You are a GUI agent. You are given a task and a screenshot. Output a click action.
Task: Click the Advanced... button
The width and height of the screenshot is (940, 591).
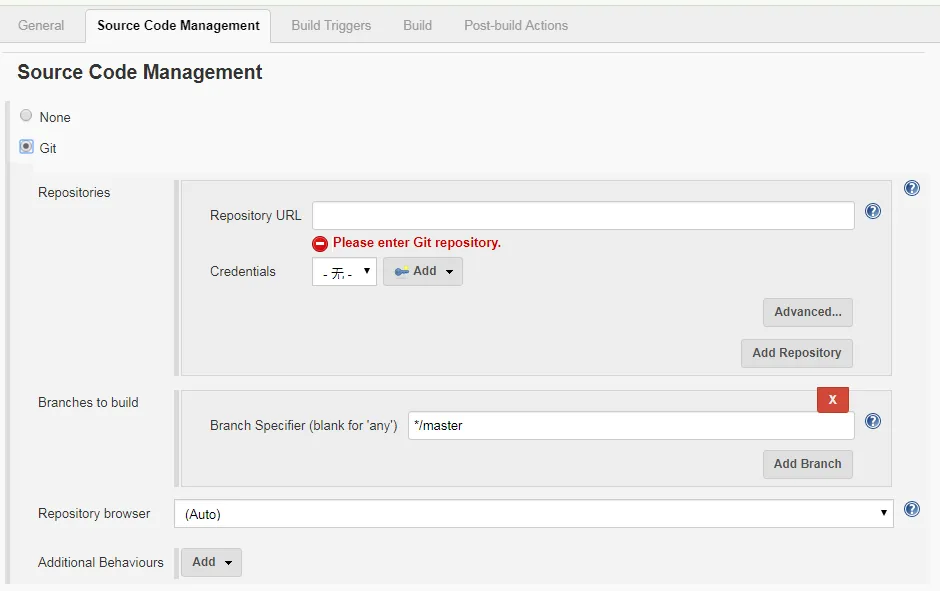807,312
